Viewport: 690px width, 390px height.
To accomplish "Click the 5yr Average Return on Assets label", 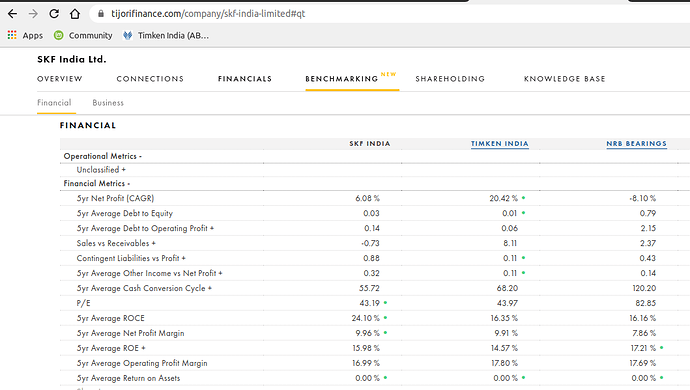I will (128, 378).
